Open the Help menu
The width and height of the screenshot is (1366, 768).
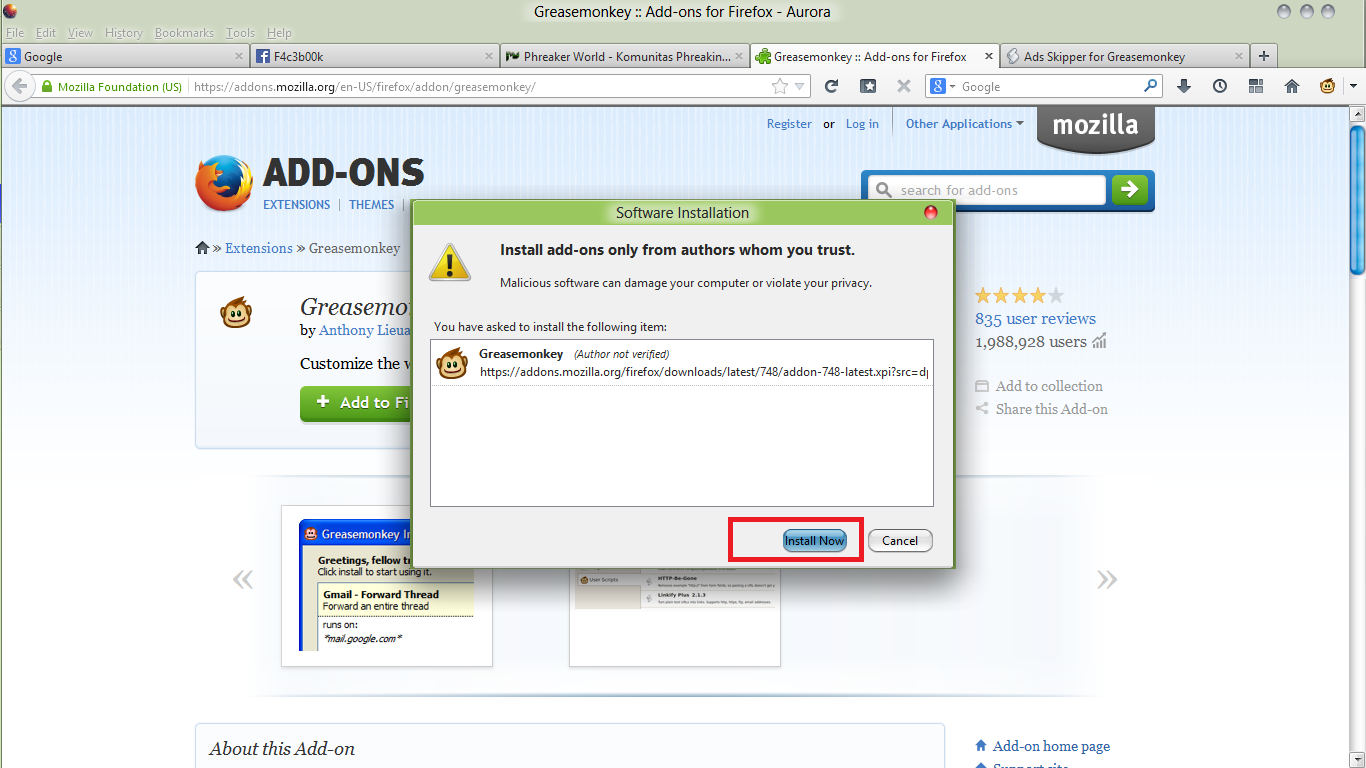(280, 33)
